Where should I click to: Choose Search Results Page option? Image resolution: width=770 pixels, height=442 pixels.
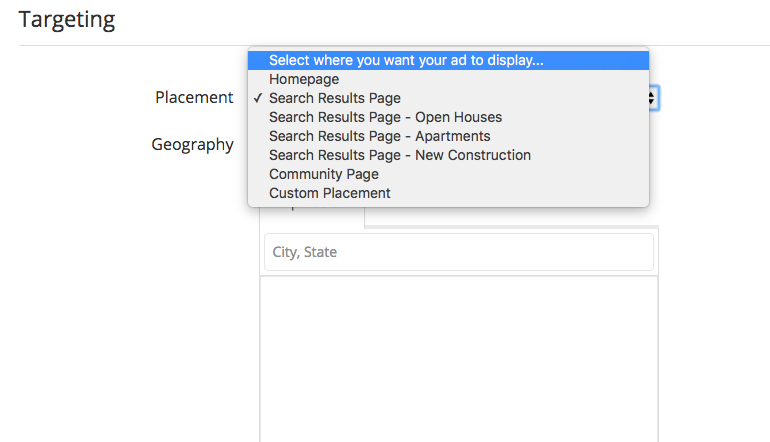[x=448, y=98]
